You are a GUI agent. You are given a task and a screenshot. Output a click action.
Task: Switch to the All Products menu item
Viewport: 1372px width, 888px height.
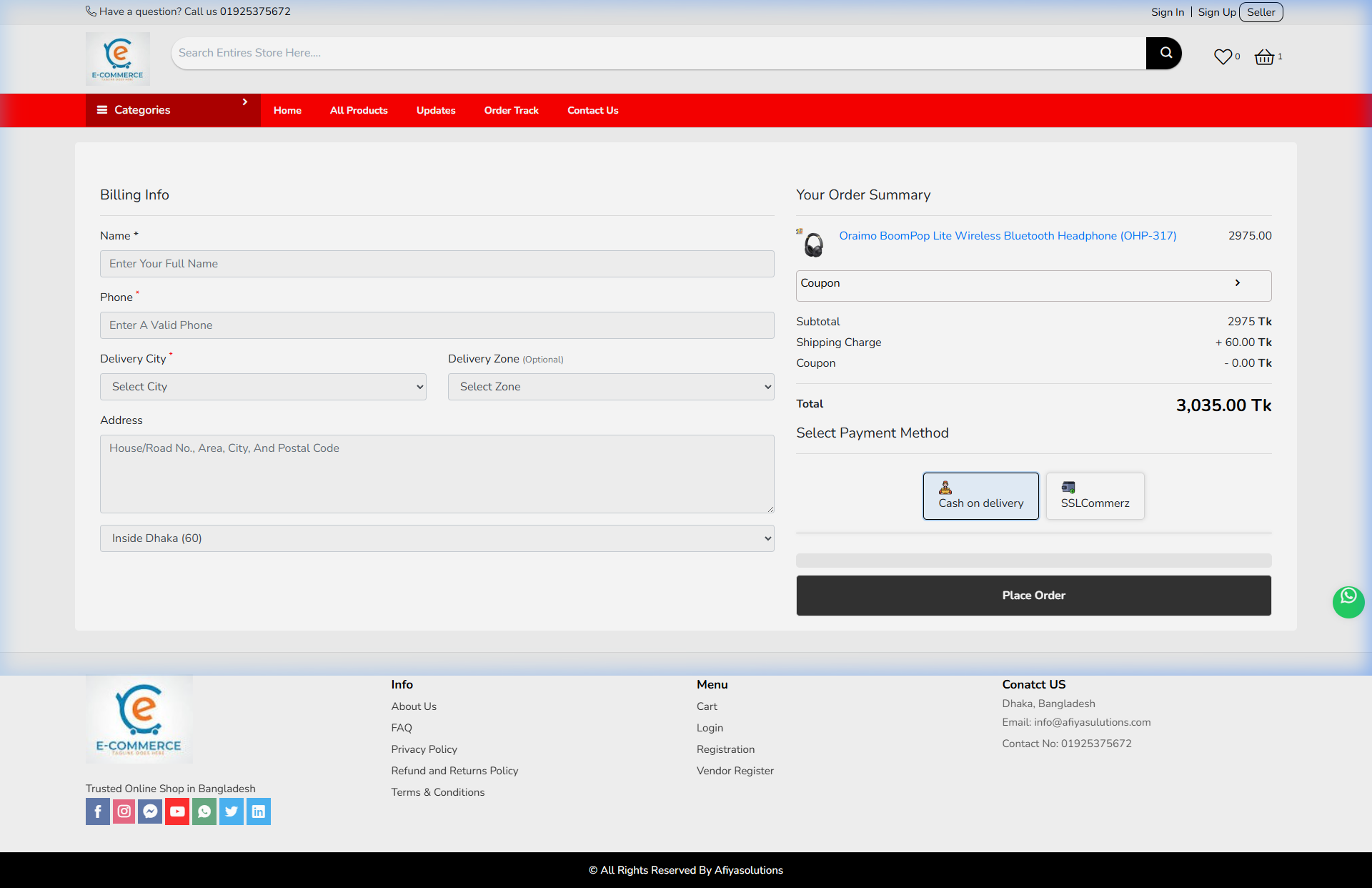(x=358, y=110)
